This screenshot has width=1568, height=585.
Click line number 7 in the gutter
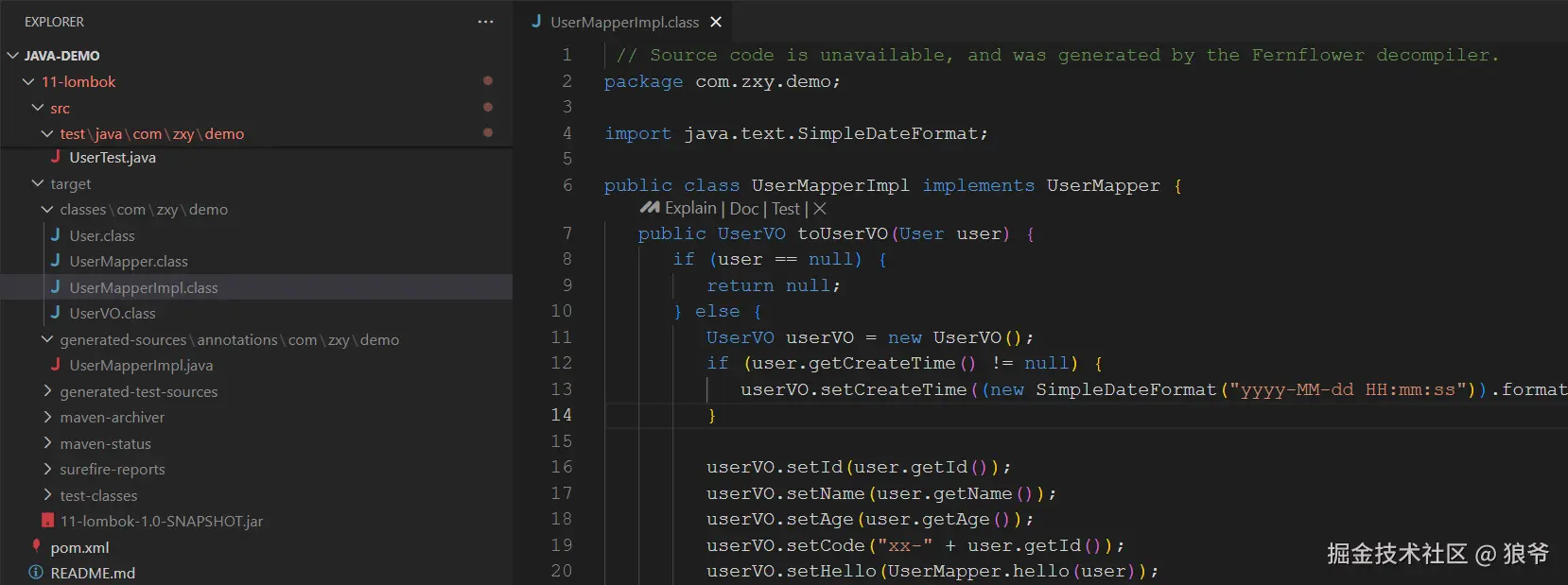point(567,233)
